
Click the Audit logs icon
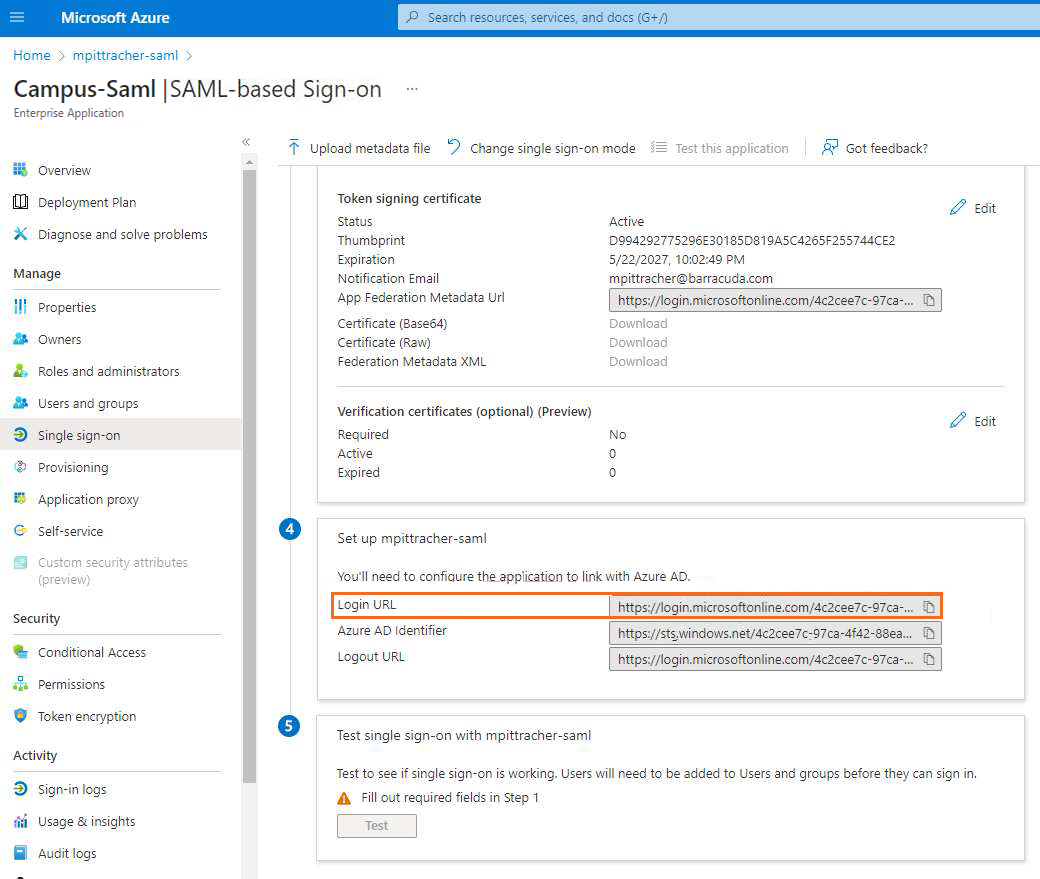21,852
